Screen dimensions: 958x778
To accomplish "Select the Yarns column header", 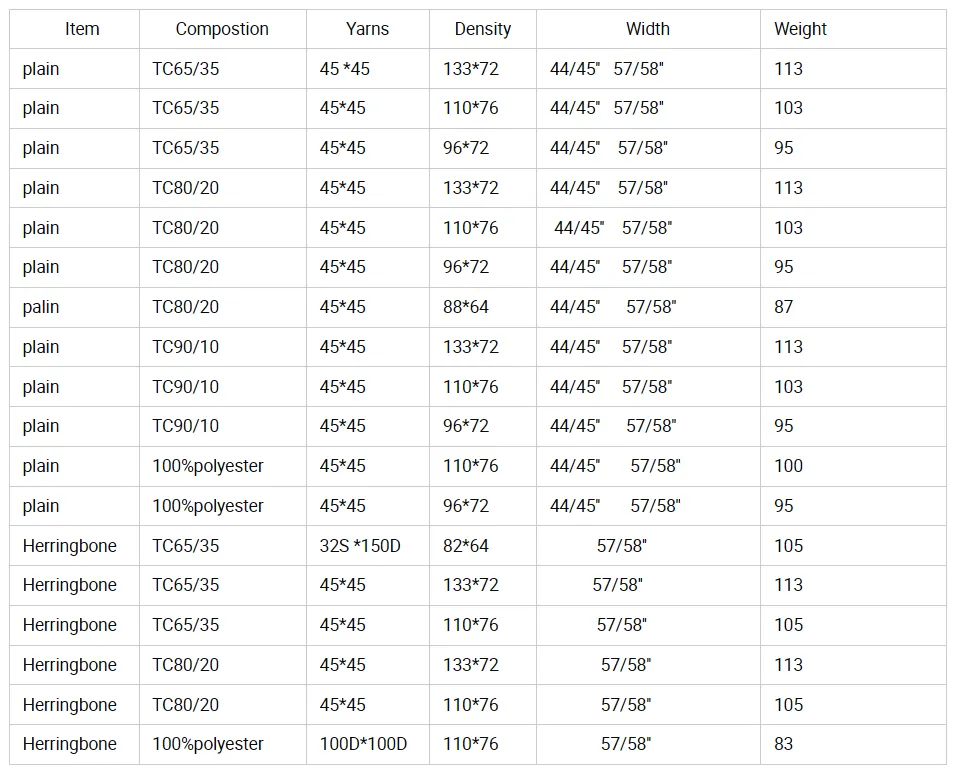I will [x=367, y=29].
